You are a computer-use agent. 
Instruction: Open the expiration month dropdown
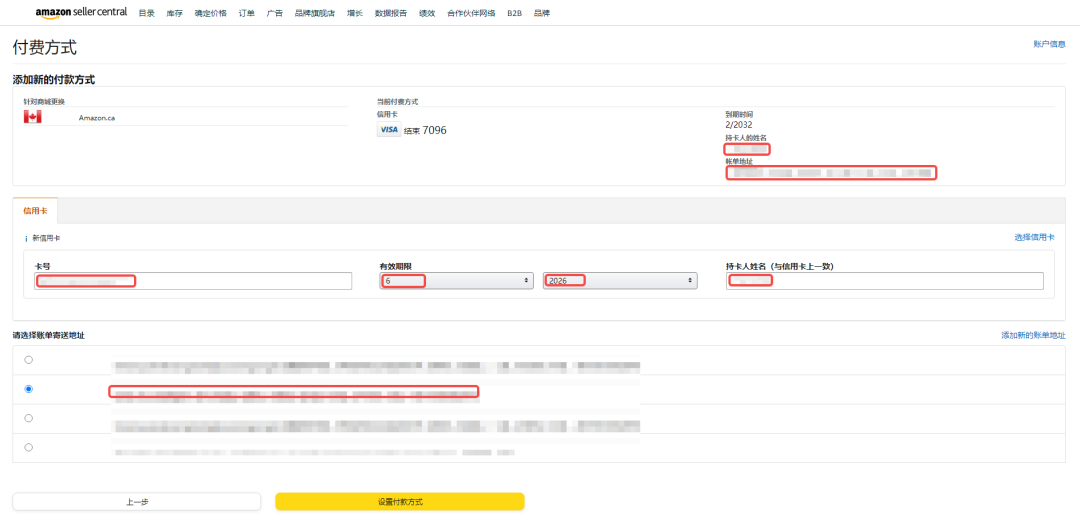tap(455, 281)
